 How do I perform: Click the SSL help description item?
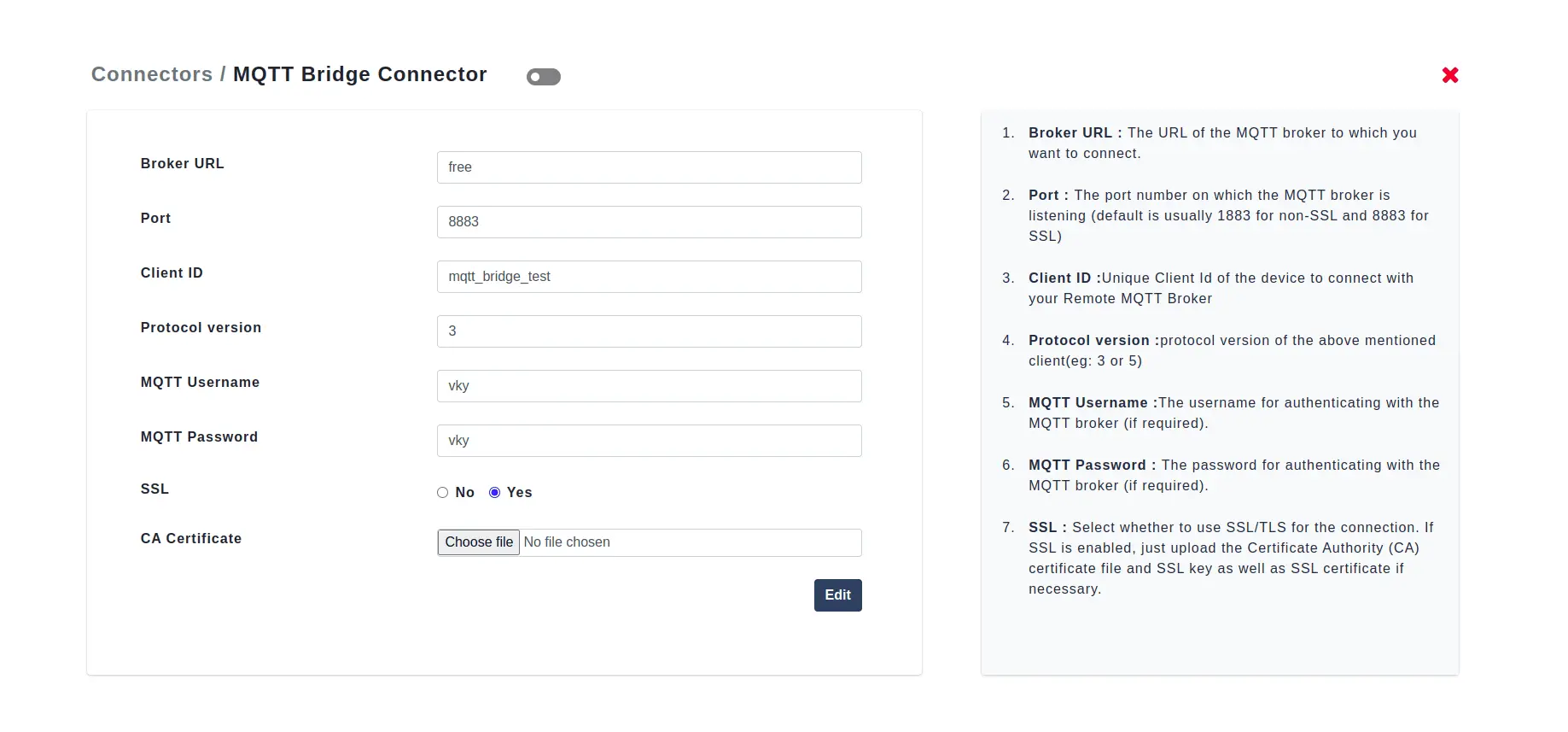pos(1222,559)
